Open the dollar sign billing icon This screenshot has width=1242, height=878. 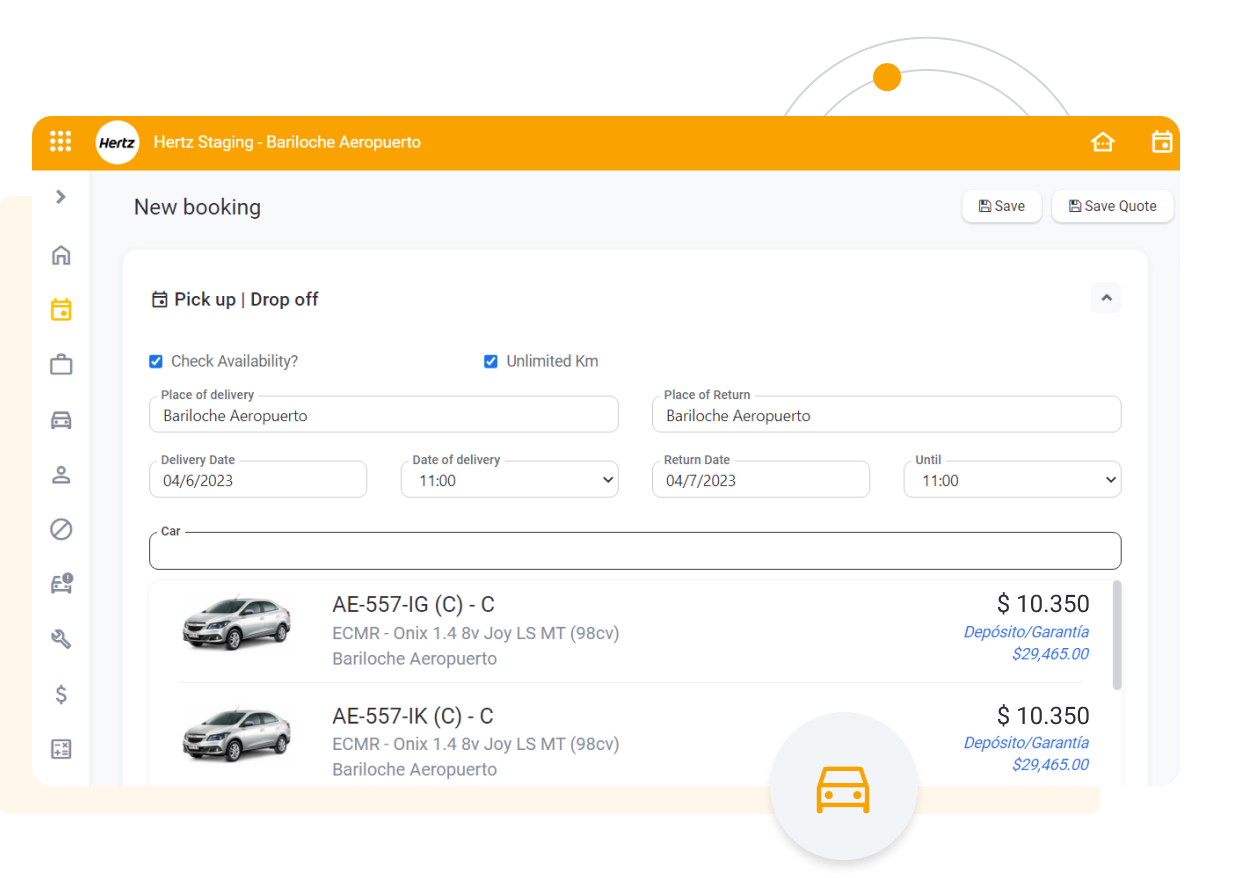pyautogui.click(x=61, y=694)
